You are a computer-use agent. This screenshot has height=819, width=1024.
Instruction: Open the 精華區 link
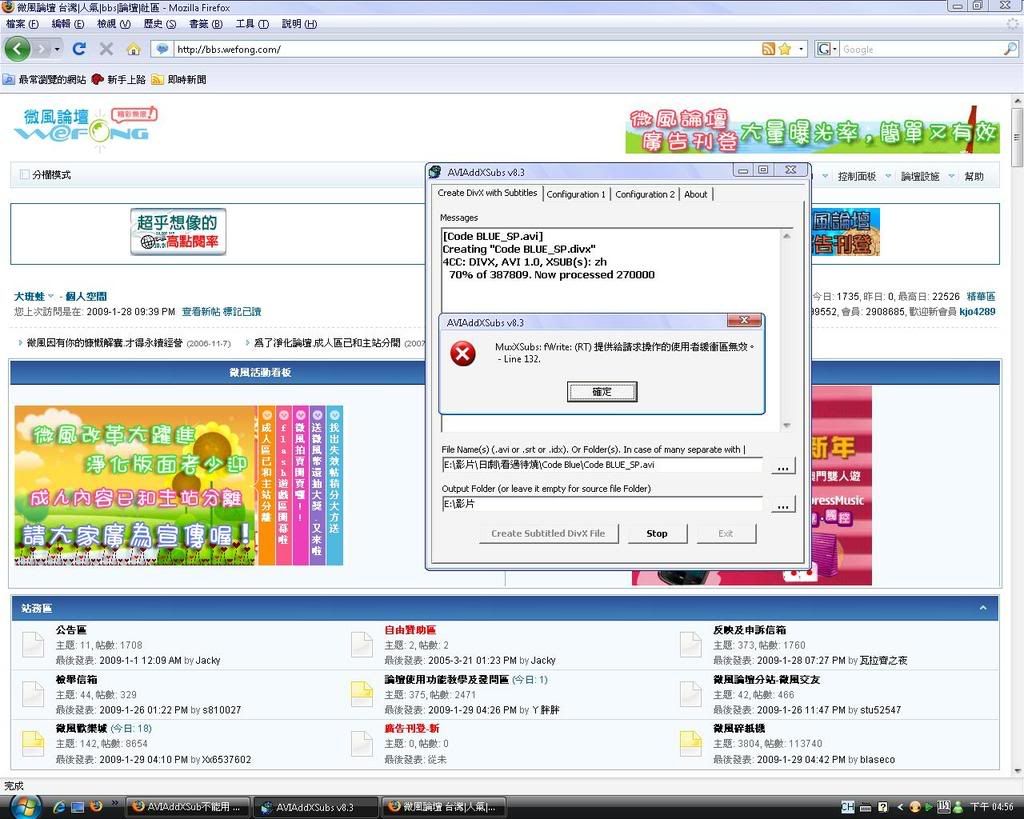tap(981, 297)
